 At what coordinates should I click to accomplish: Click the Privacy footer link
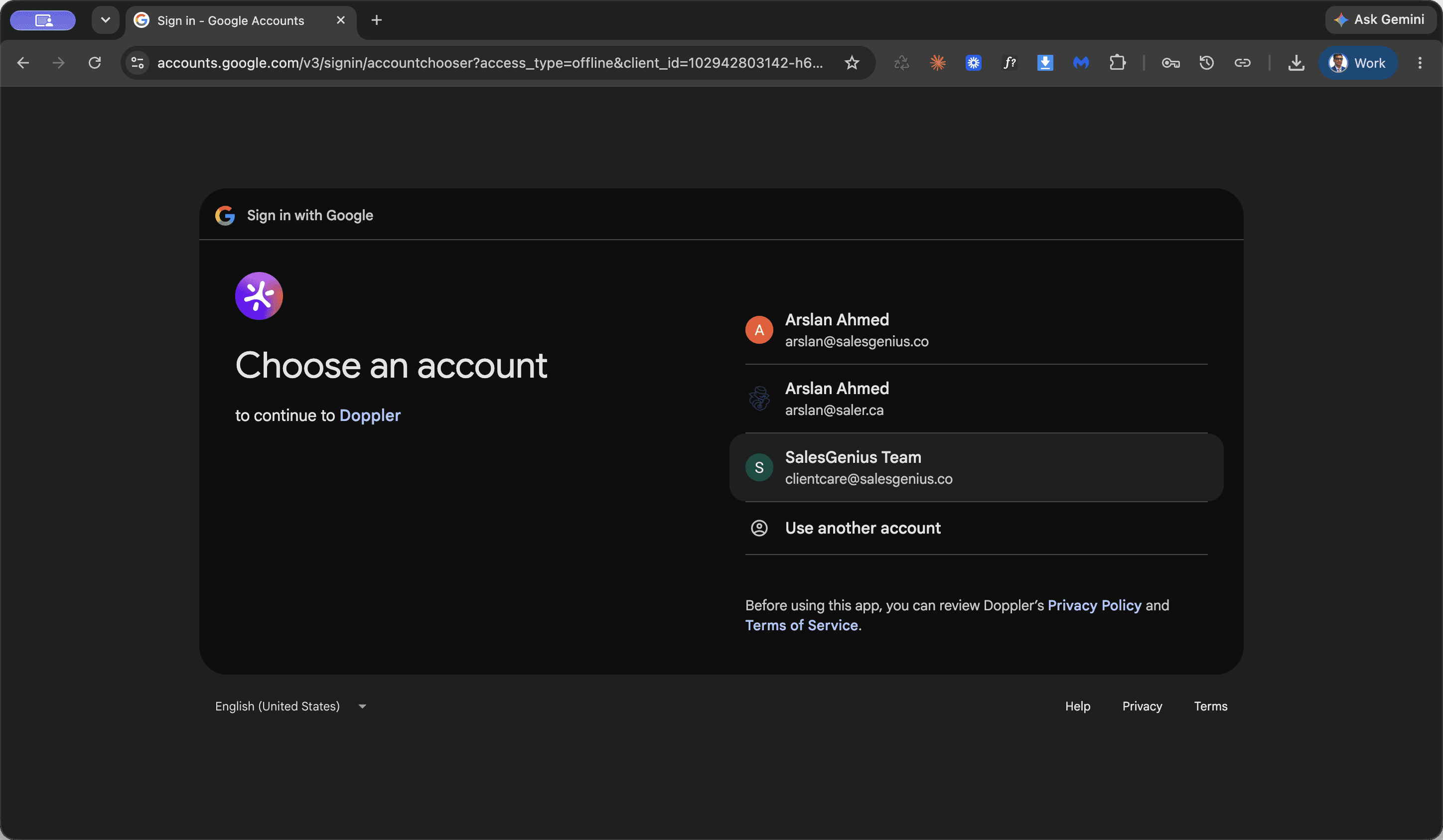tap(1142, 706)
